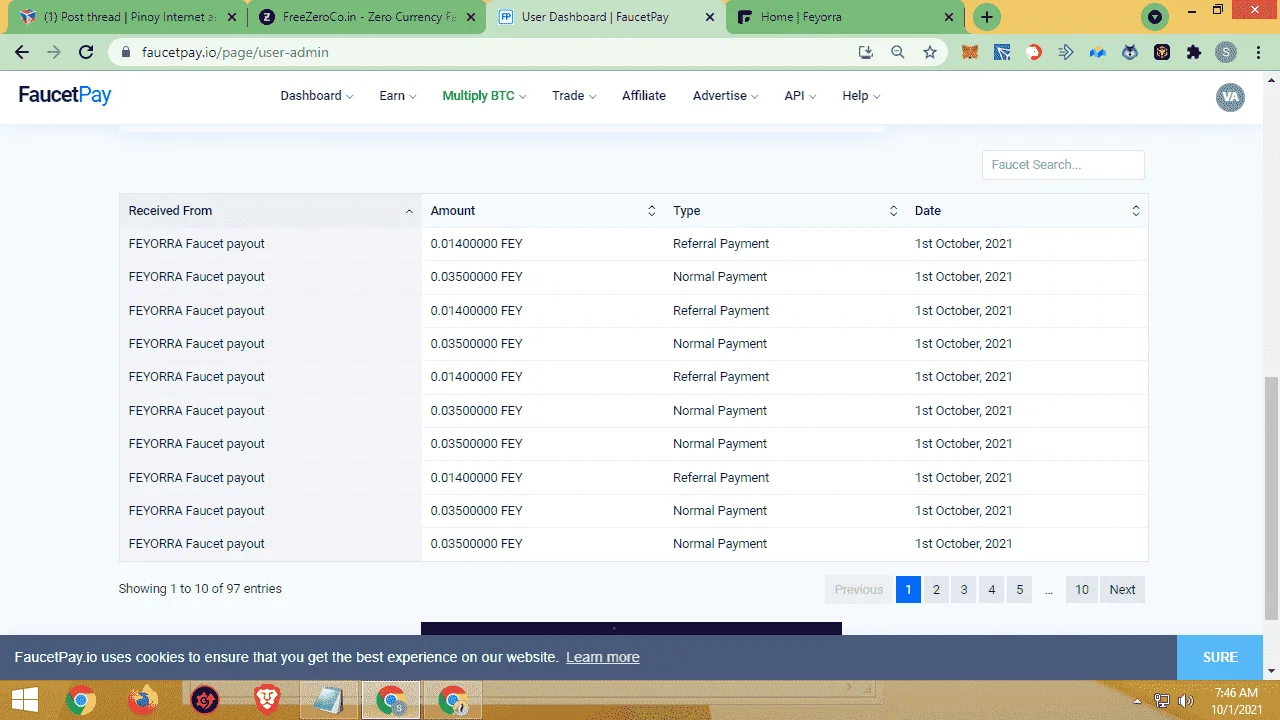Launch Brave browser from the taskbar
Viewport: 1280px width, 720px height.
pos(267,700)
